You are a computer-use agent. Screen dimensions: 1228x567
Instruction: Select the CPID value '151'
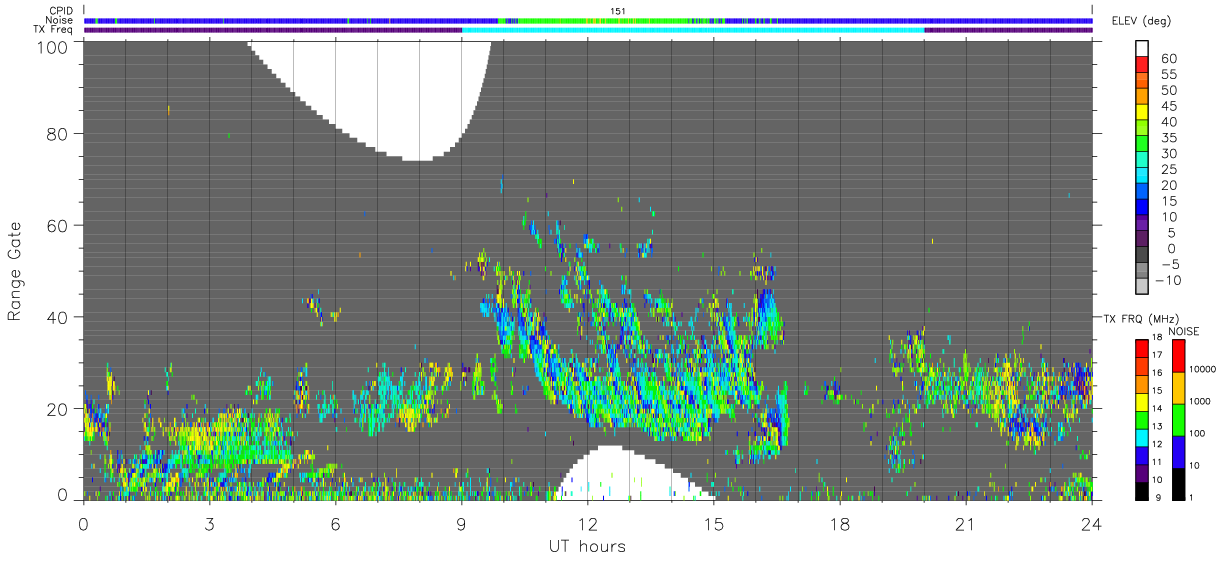[x=617, y=11]
